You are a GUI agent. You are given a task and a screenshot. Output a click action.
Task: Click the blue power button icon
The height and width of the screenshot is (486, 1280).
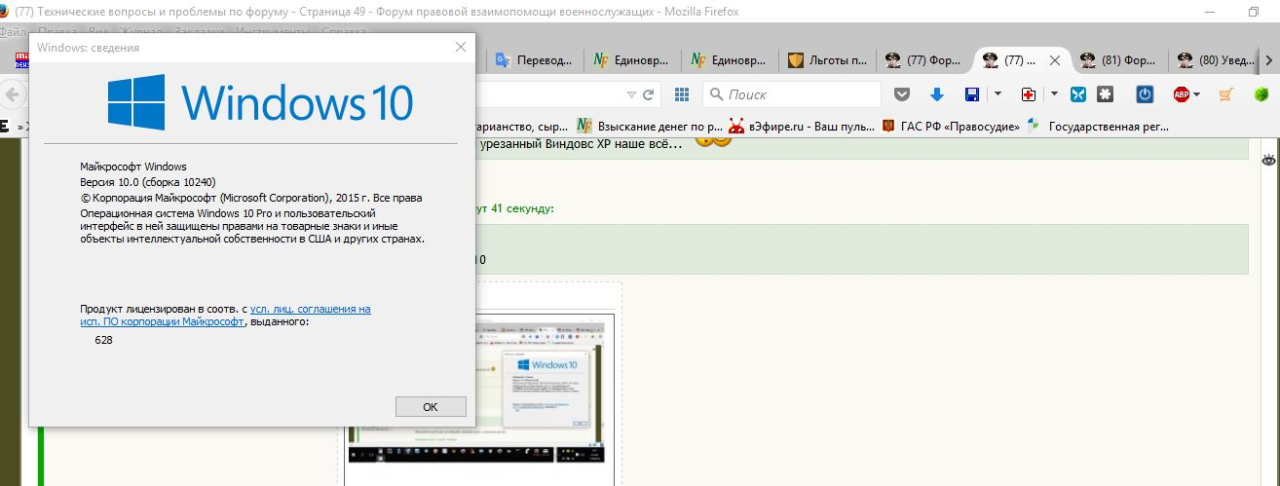[1145, 94]
